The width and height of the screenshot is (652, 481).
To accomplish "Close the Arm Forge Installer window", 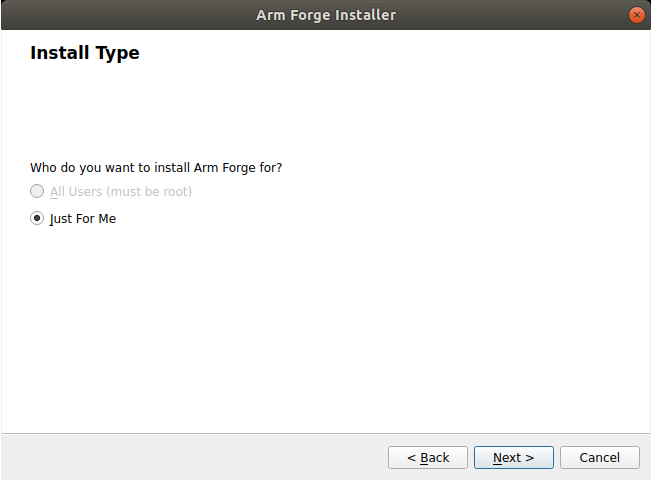I will 636,15.
